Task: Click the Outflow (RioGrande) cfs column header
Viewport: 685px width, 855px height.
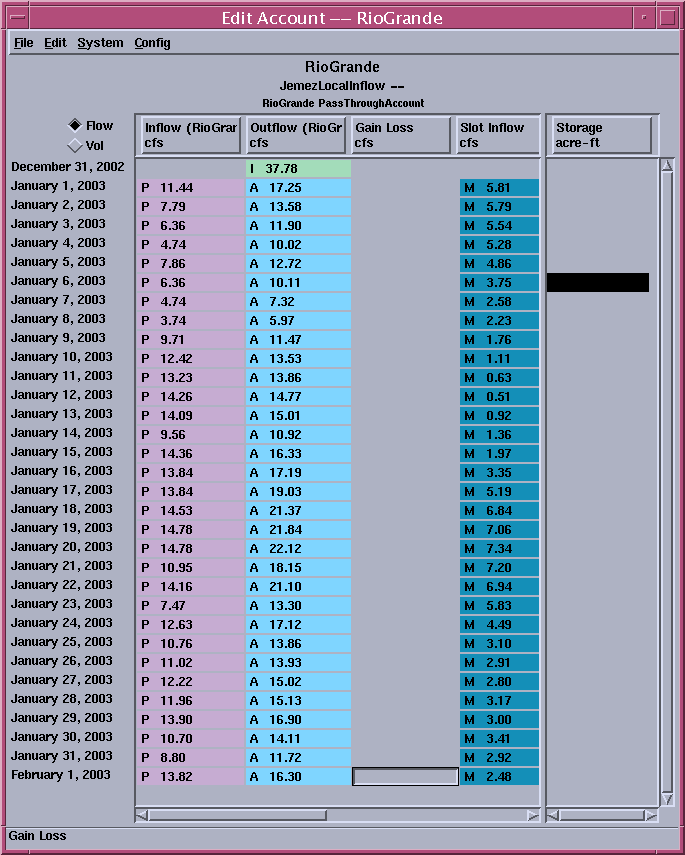Action: (x=296, y=135)
